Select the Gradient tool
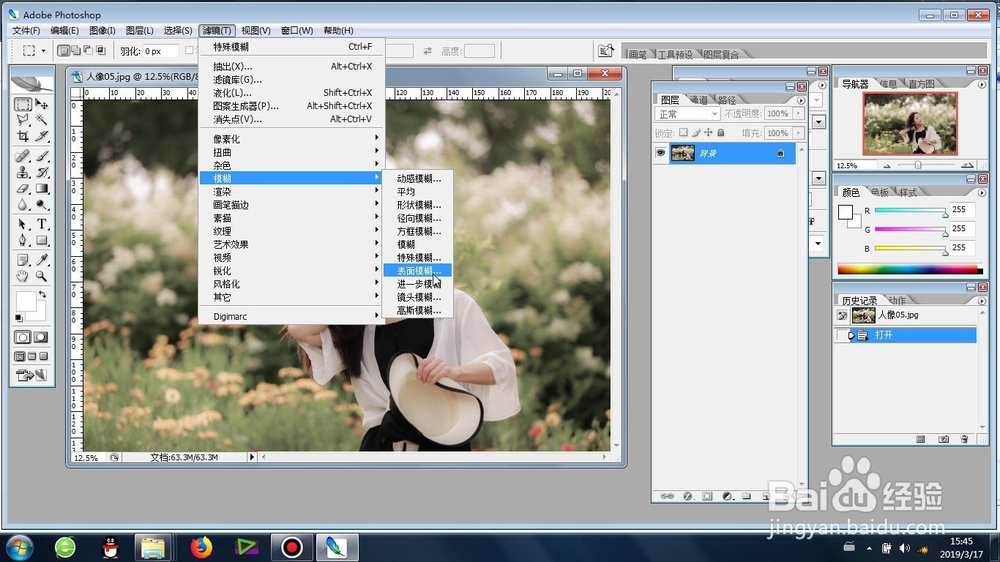This screenshot has height=562, width=1000. pyautogui.click(x=41, y=189)
